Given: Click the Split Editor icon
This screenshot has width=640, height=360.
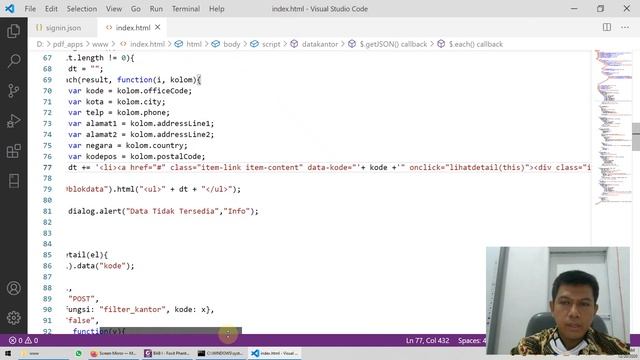Looking at the screenshot, I should coord(607,27).
